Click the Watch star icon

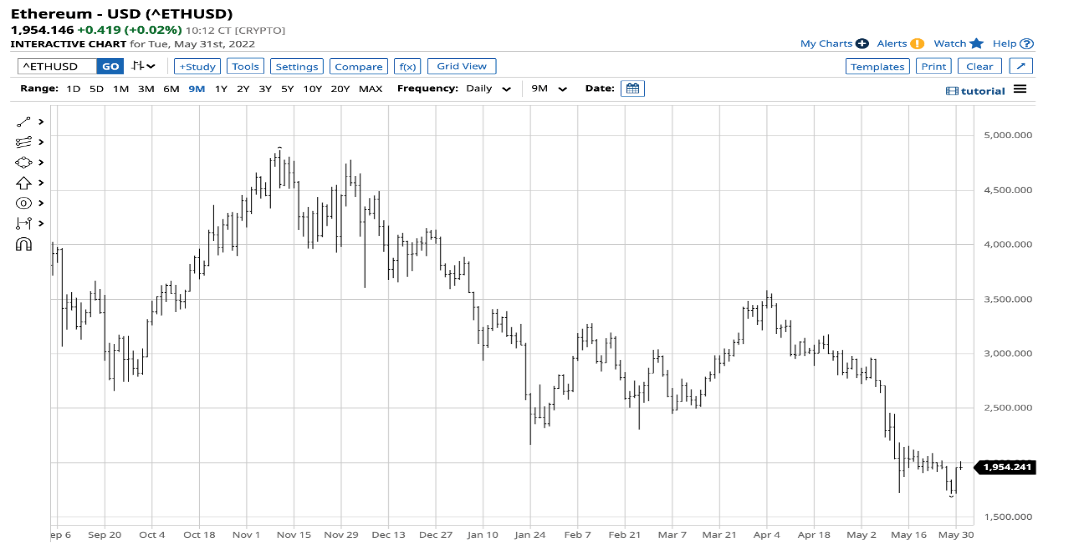(x=976, y=44)
